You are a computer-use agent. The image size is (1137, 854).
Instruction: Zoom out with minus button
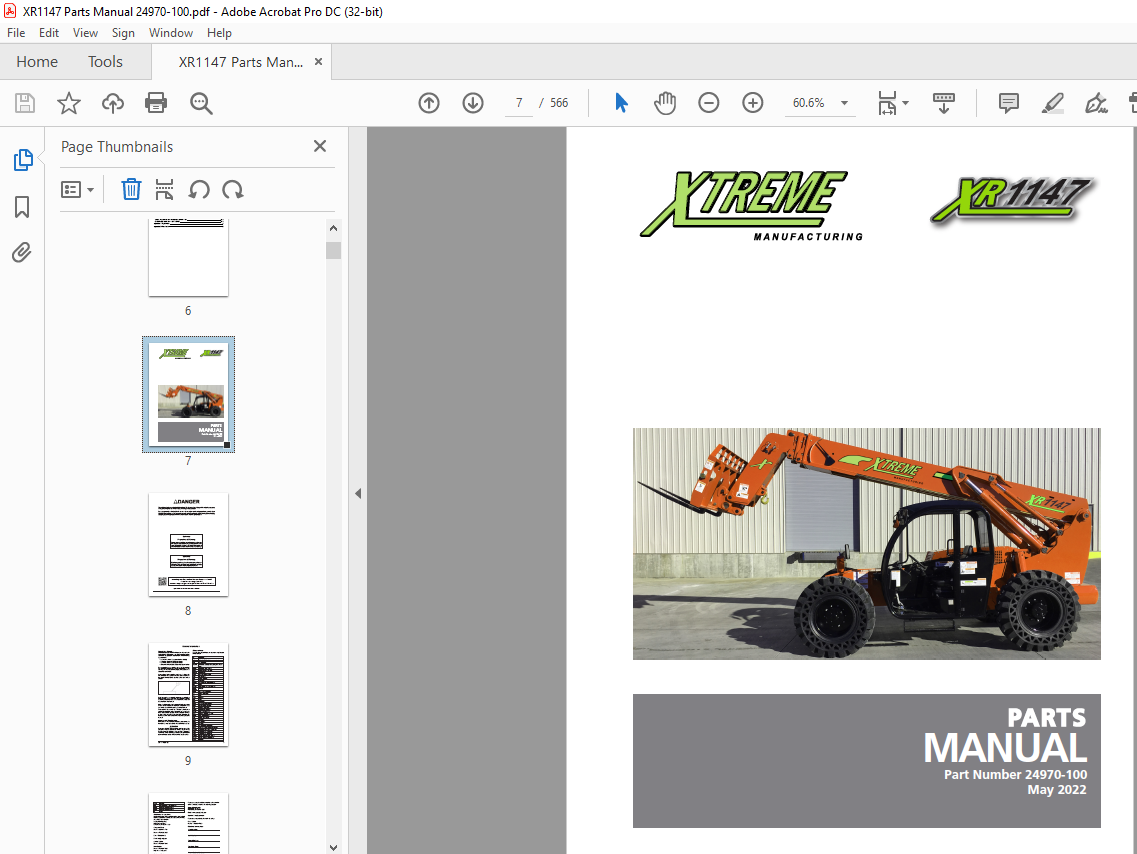708,103
